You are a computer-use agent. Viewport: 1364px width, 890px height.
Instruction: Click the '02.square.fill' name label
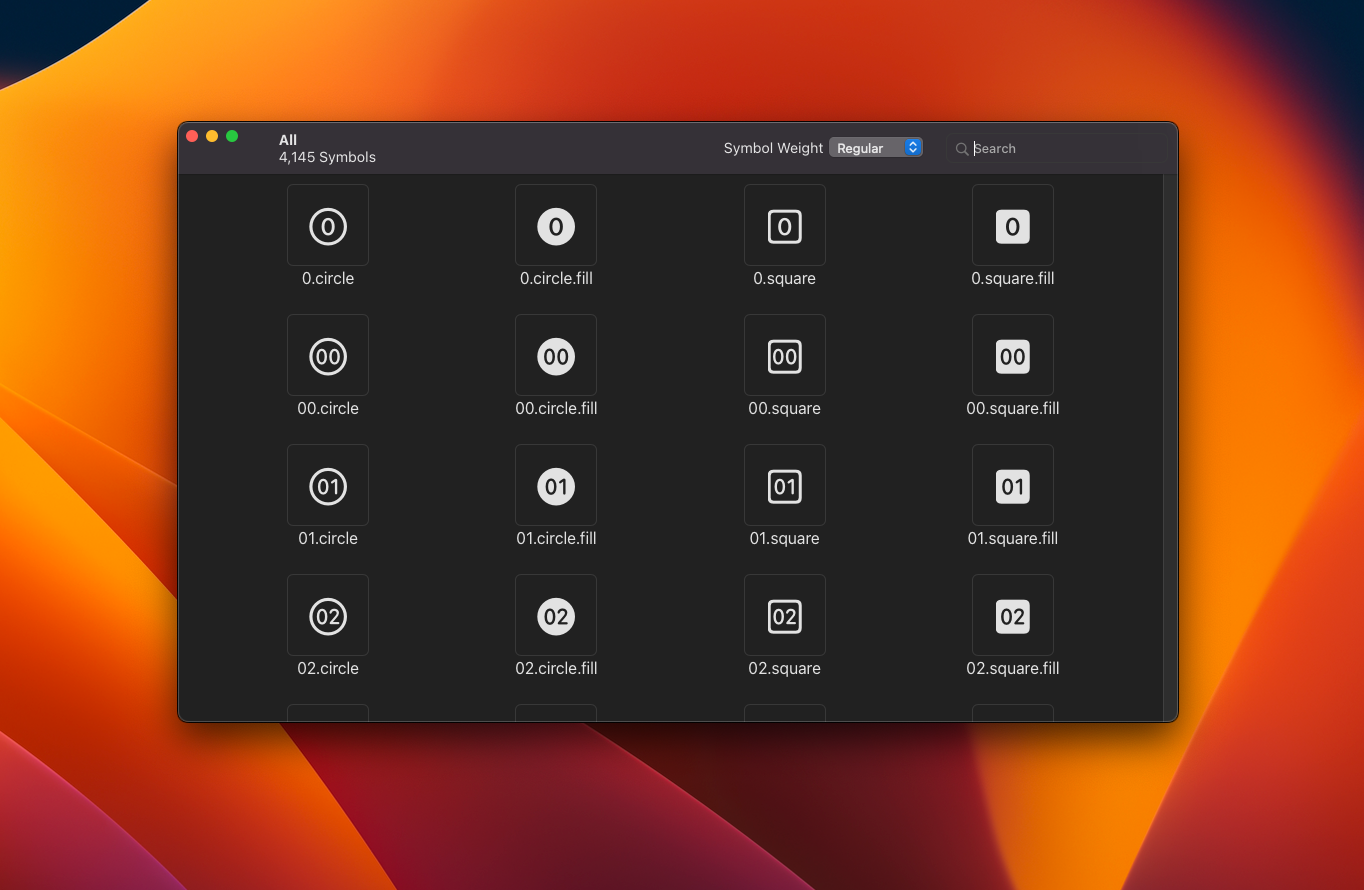[1013, 669]
